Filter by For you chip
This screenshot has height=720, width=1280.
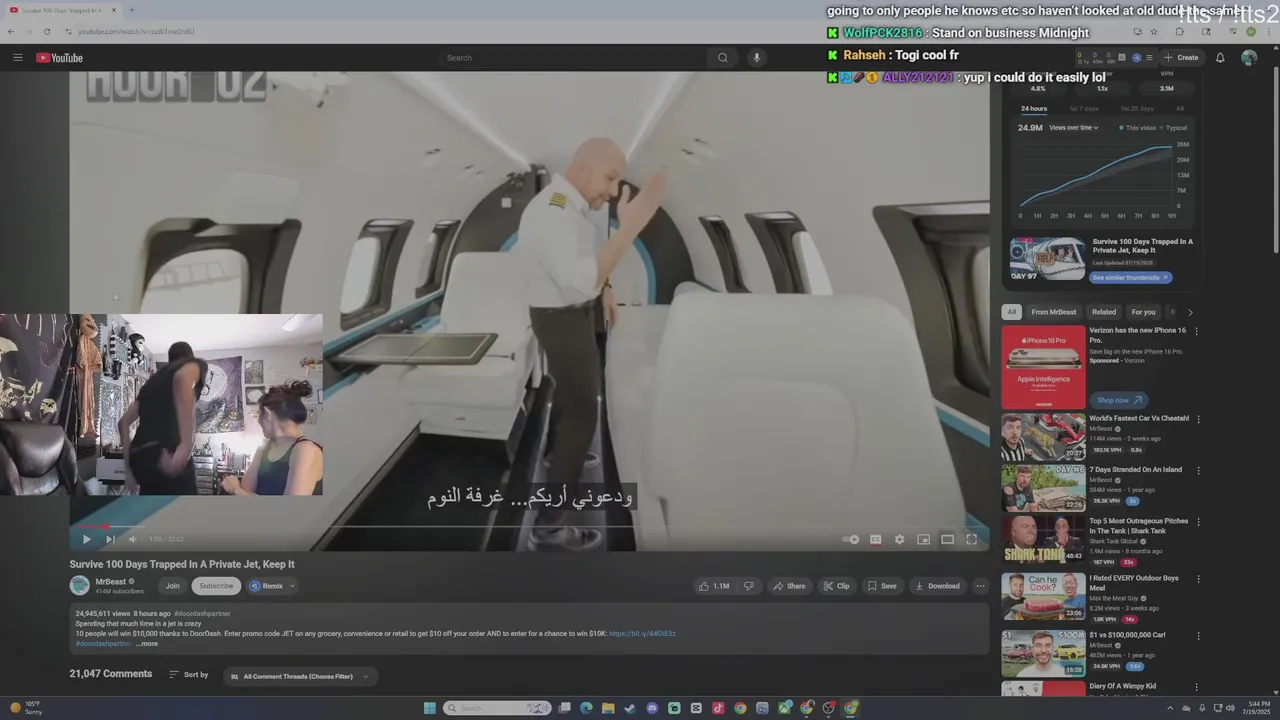1143,312
